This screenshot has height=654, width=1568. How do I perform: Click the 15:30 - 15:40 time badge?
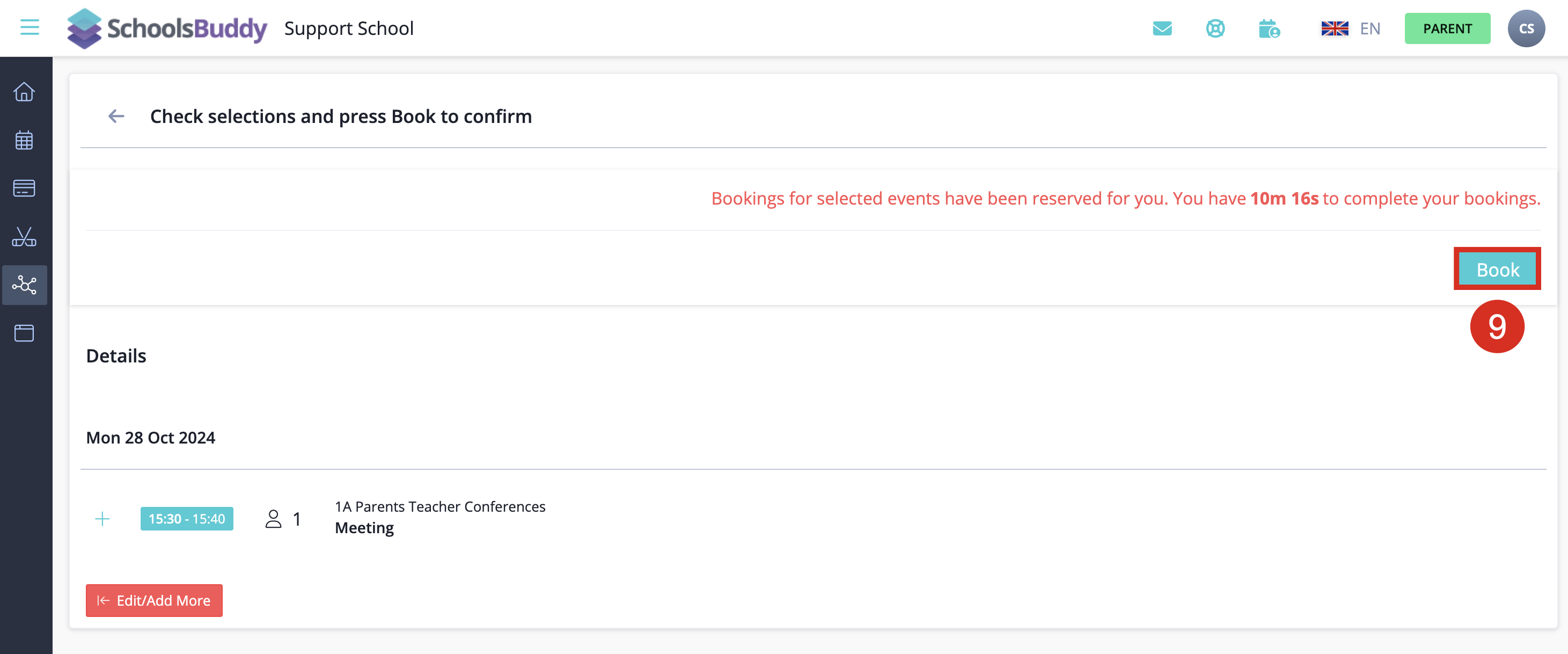pyautogui.click(x=186, y=519)
